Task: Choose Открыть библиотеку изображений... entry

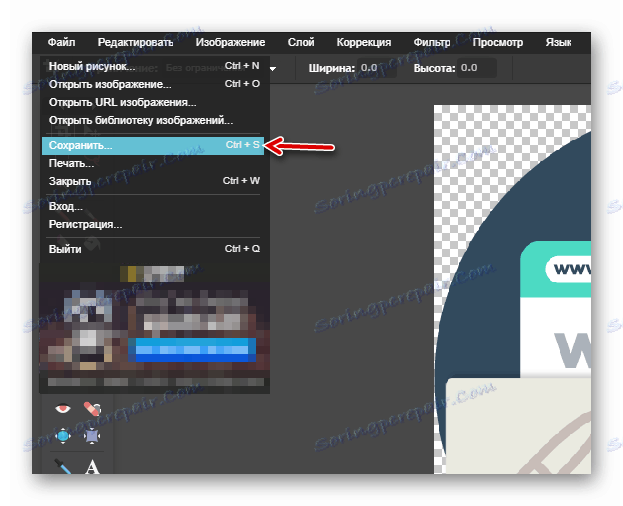Action: 153,120
